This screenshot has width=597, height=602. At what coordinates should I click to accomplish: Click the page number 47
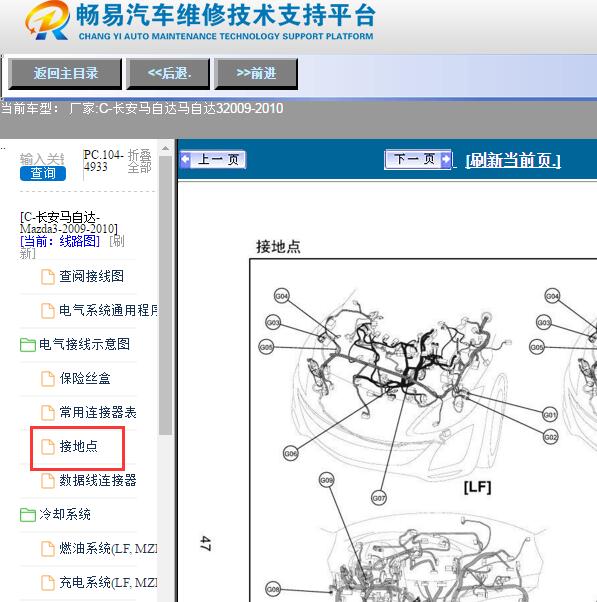point(205,544)
